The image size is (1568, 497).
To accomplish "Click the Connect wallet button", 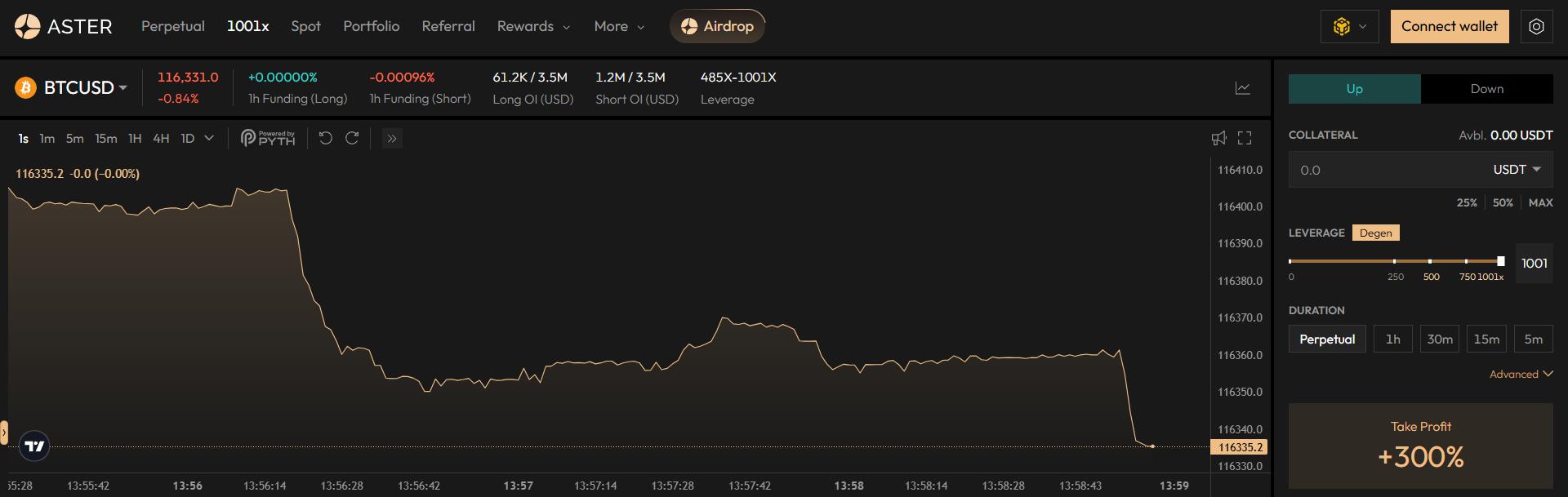I will 1449,26.
